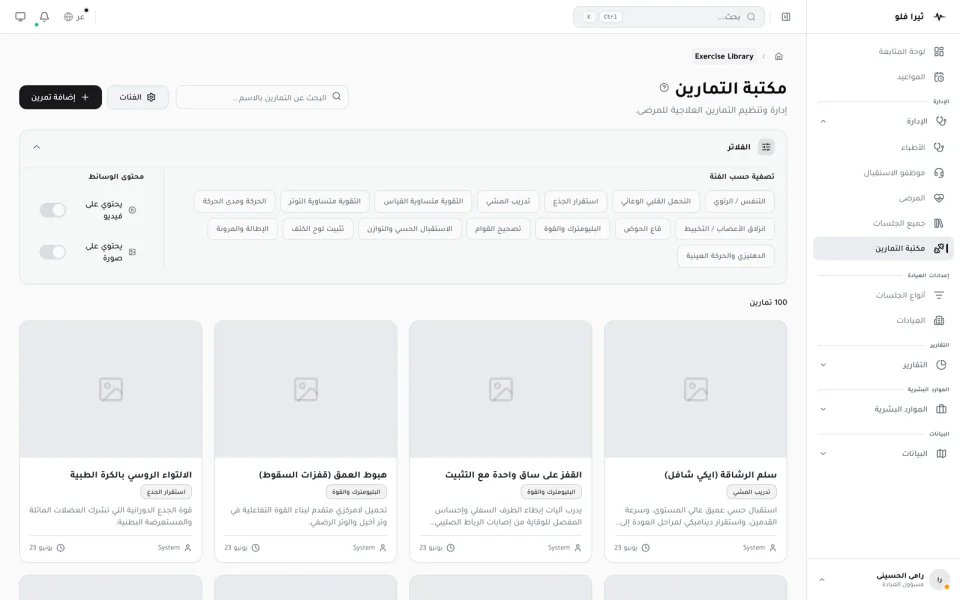Open the notifications bell
Viewport: 960px width, 600px height.
pos(44,17)
